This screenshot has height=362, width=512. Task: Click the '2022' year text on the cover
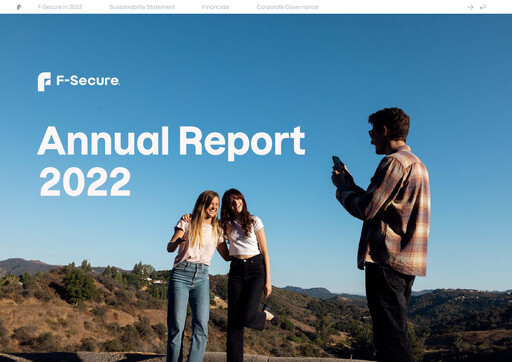coord(85,182)
